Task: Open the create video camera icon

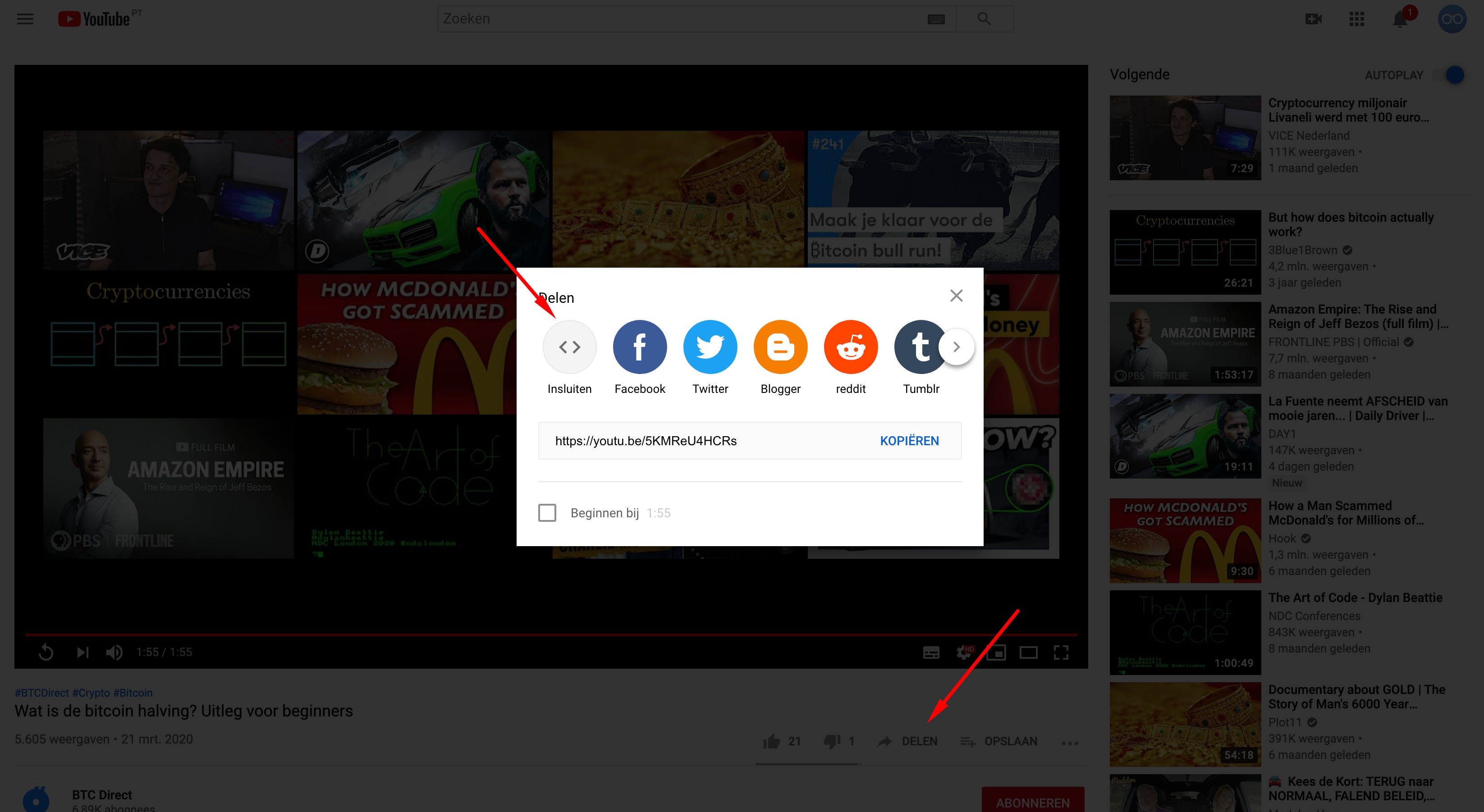Action: [x=1313, y=19]
